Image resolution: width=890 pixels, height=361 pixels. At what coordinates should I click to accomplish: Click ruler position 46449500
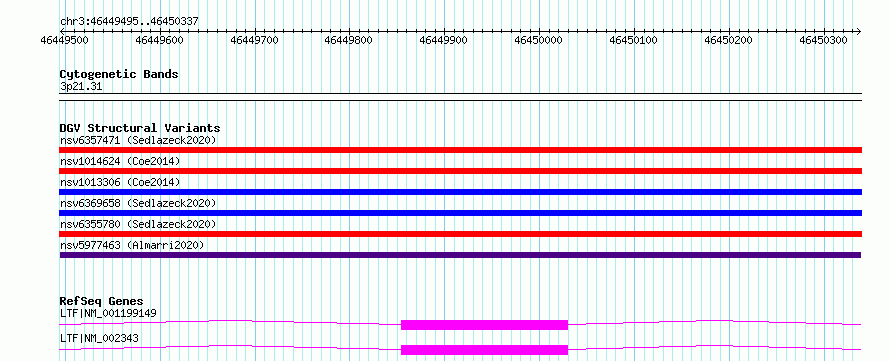[x=65, y=40]
